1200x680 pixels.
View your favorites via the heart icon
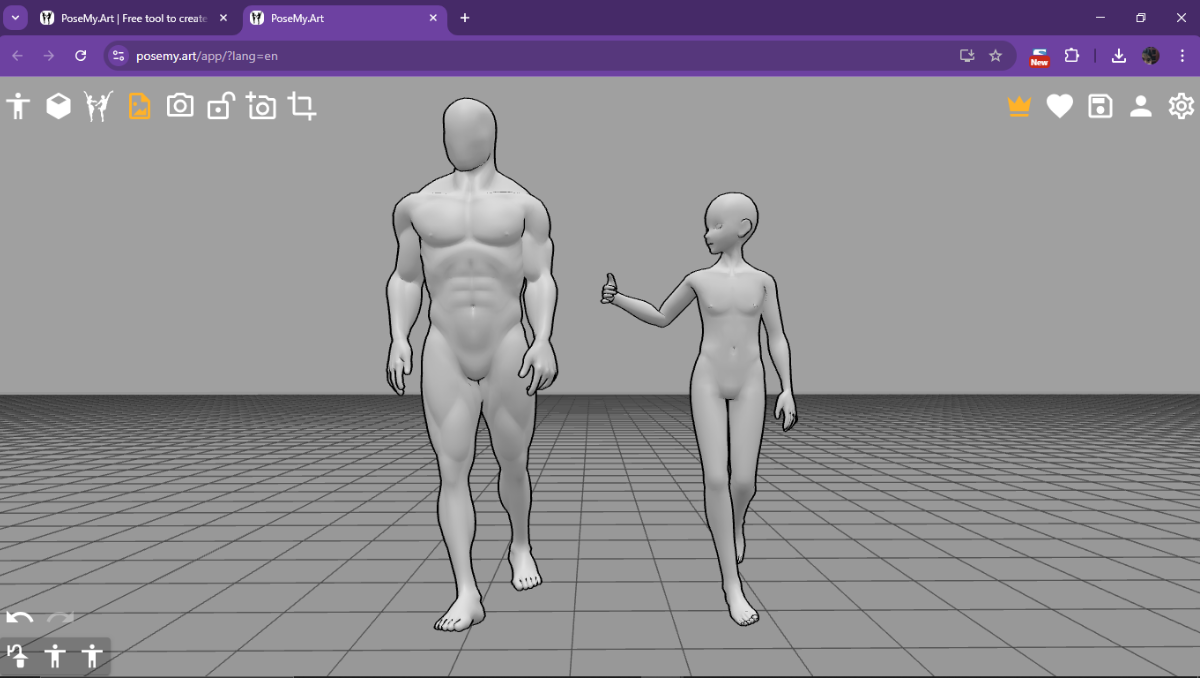(x=1060, y=105)
